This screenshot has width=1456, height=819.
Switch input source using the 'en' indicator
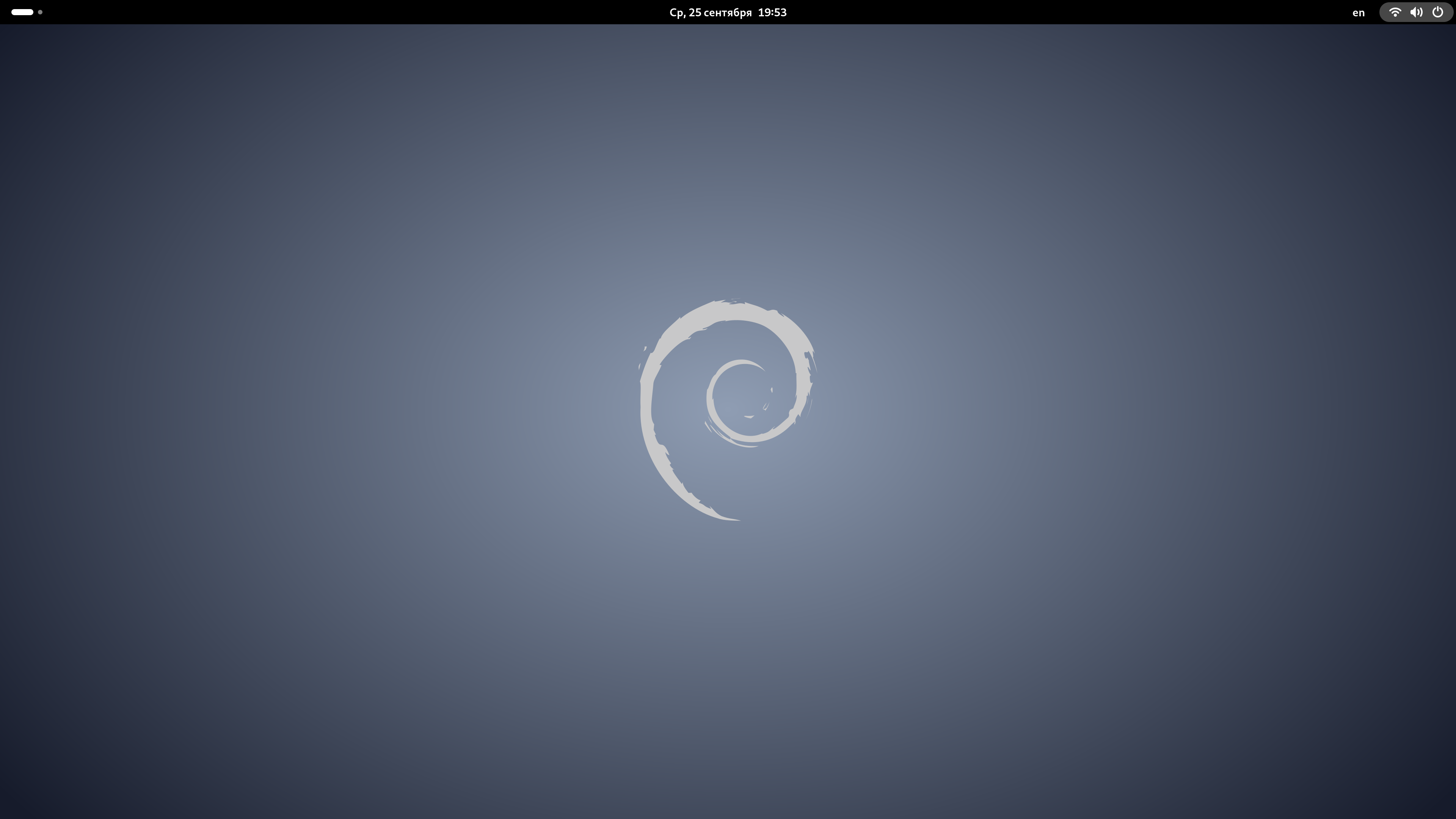coord(1358,13)
